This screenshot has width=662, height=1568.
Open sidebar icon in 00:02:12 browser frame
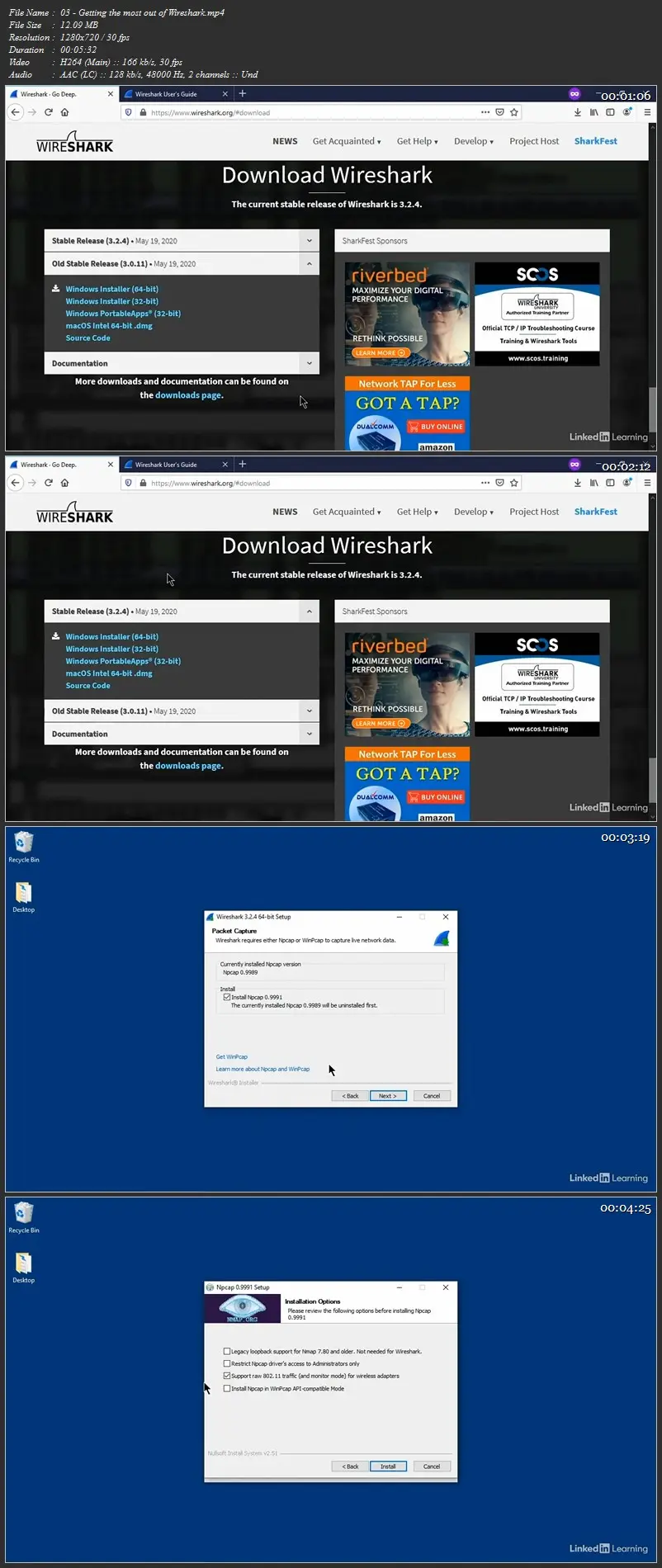pos(610,483)
